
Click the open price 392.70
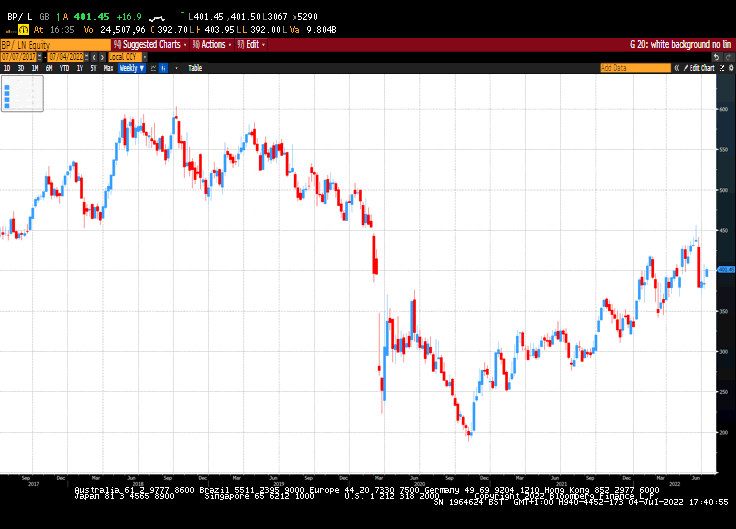pyautogui.click(x=172, y=30)
